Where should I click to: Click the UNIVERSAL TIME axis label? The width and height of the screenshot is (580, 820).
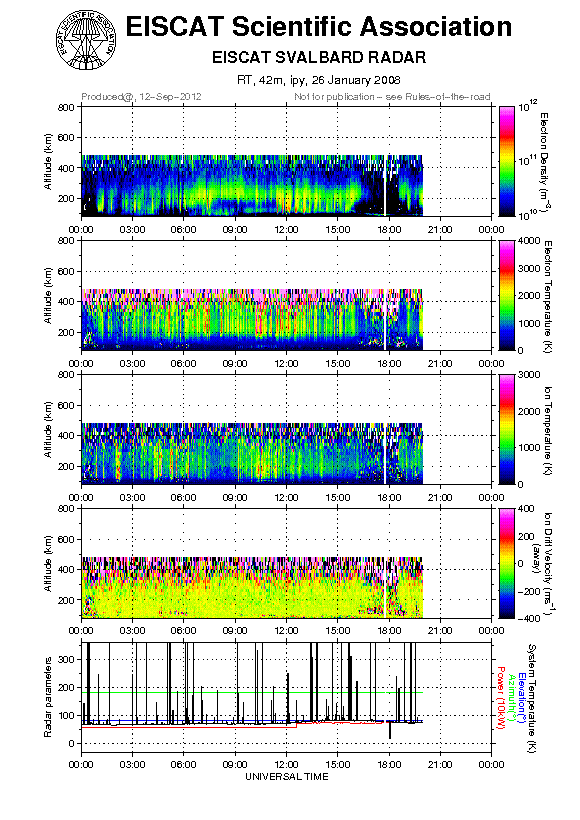(287, 777)
